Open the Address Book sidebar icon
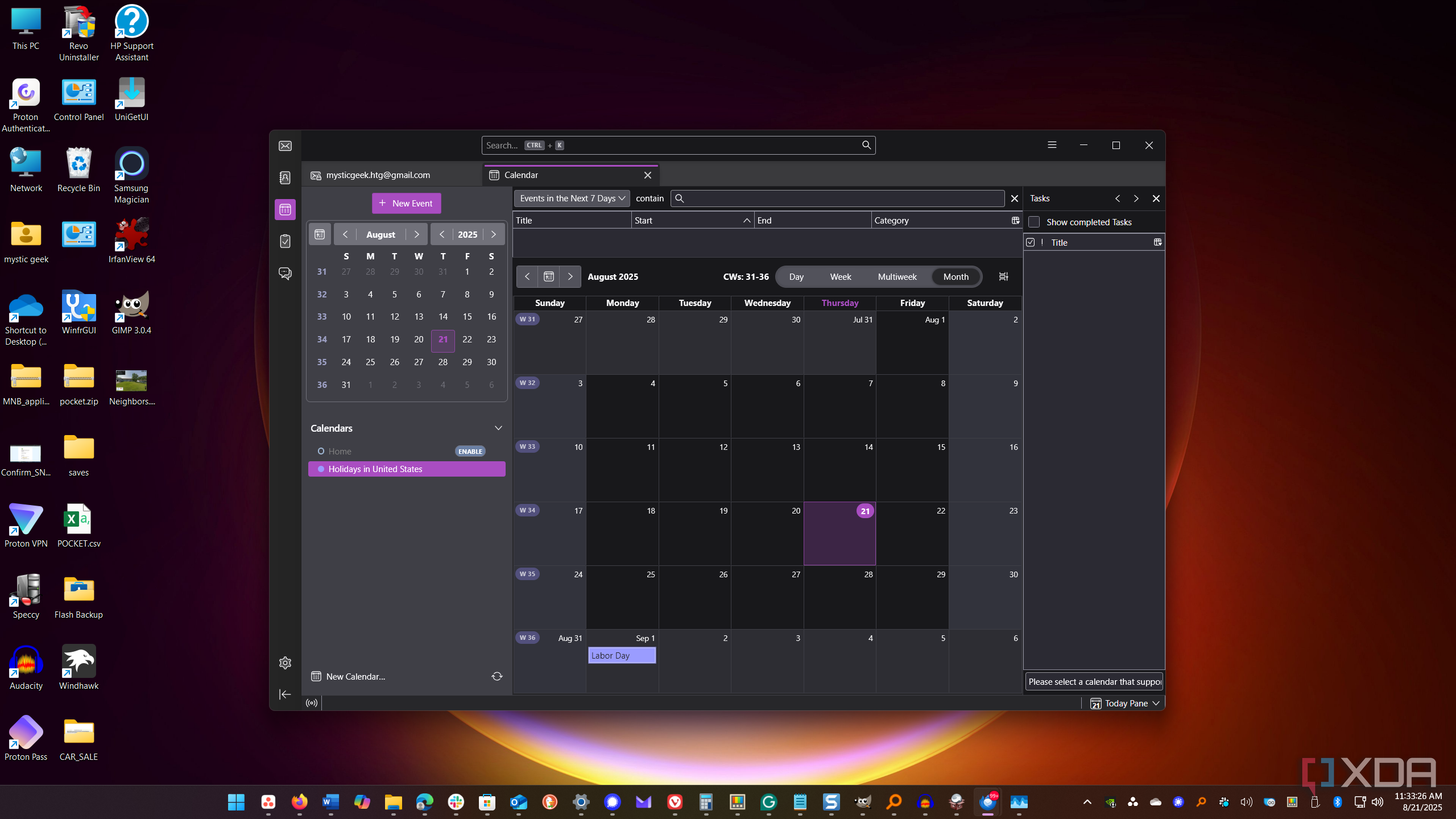This screenshot has height=819, width=1456. tap(285, 177)
